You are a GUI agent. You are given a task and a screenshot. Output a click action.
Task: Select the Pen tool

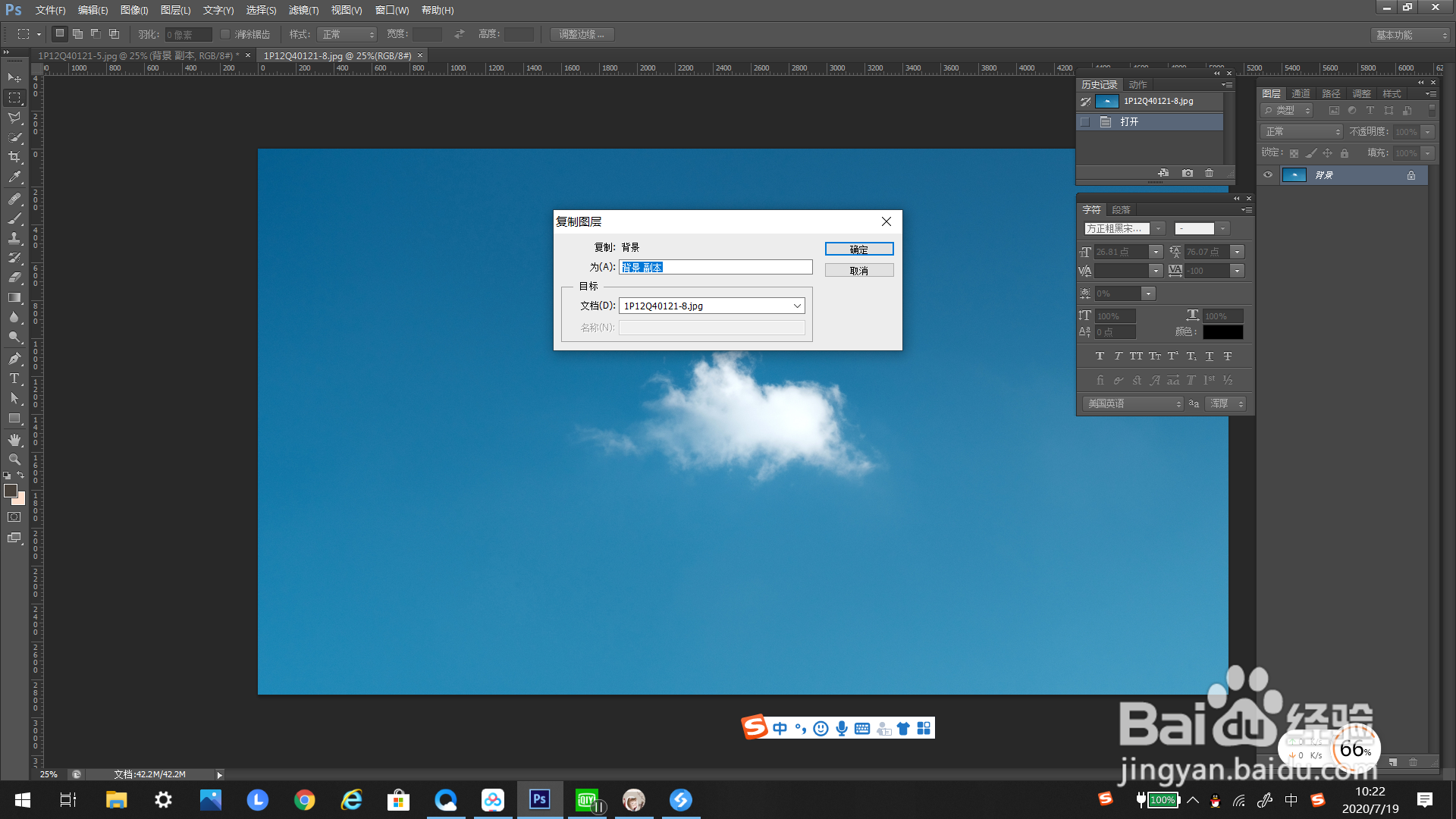coord(14,358)
